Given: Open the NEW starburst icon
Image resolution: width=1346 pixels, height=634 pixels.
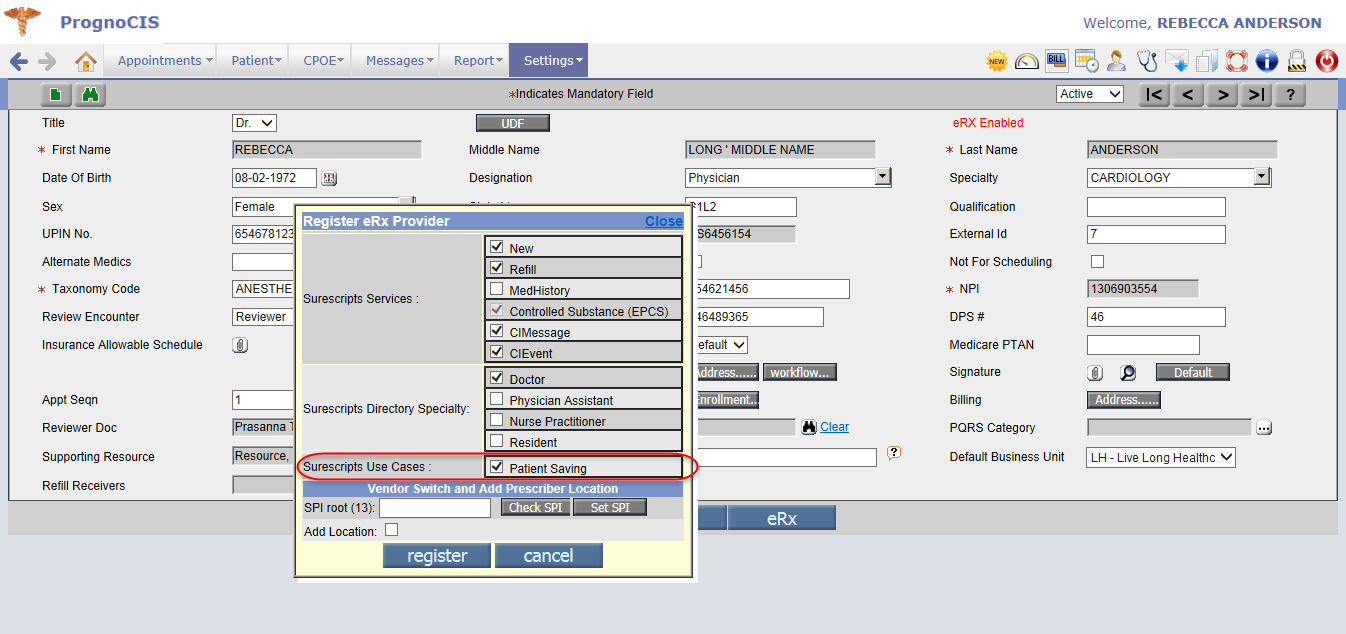Looking at the screenshot, I should (997, 62).
